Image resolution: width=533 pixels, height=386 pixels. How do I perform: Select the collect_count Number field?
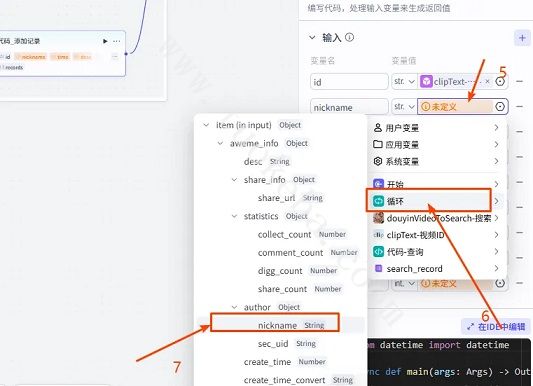click(302, 234)
